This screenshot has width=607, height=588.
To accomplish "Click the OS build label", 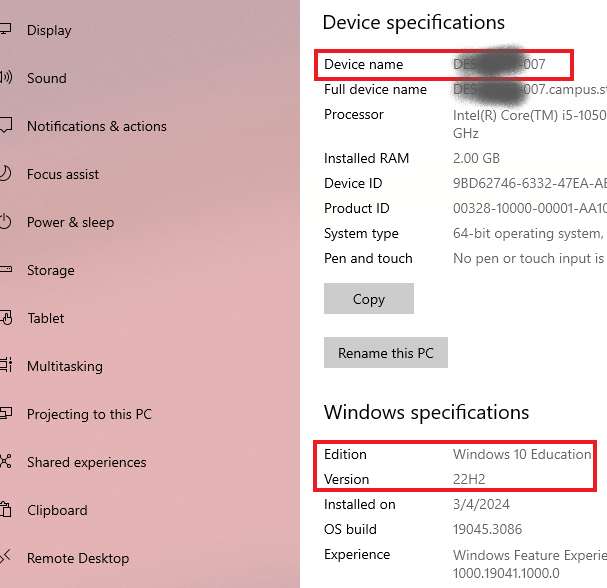I will 350,529.
